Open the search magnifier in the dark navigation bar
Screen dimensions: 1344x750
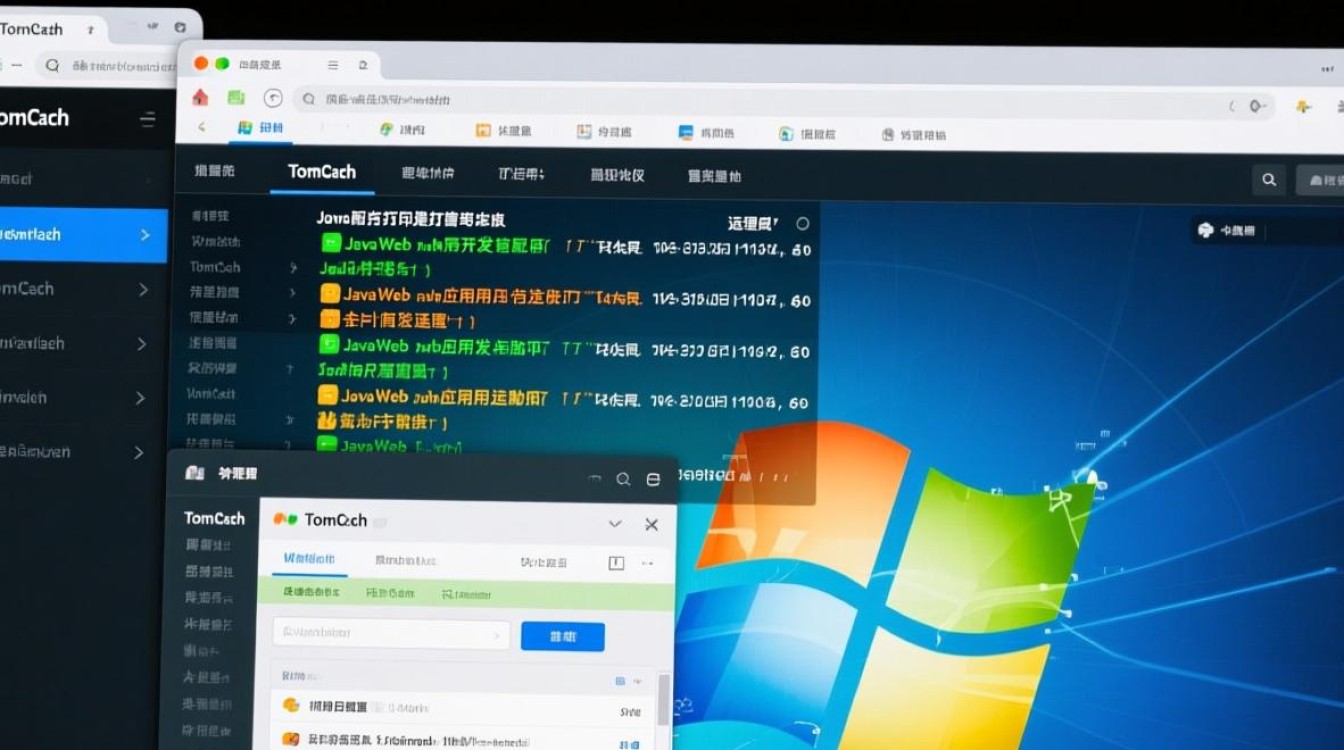click(1268, 180)
